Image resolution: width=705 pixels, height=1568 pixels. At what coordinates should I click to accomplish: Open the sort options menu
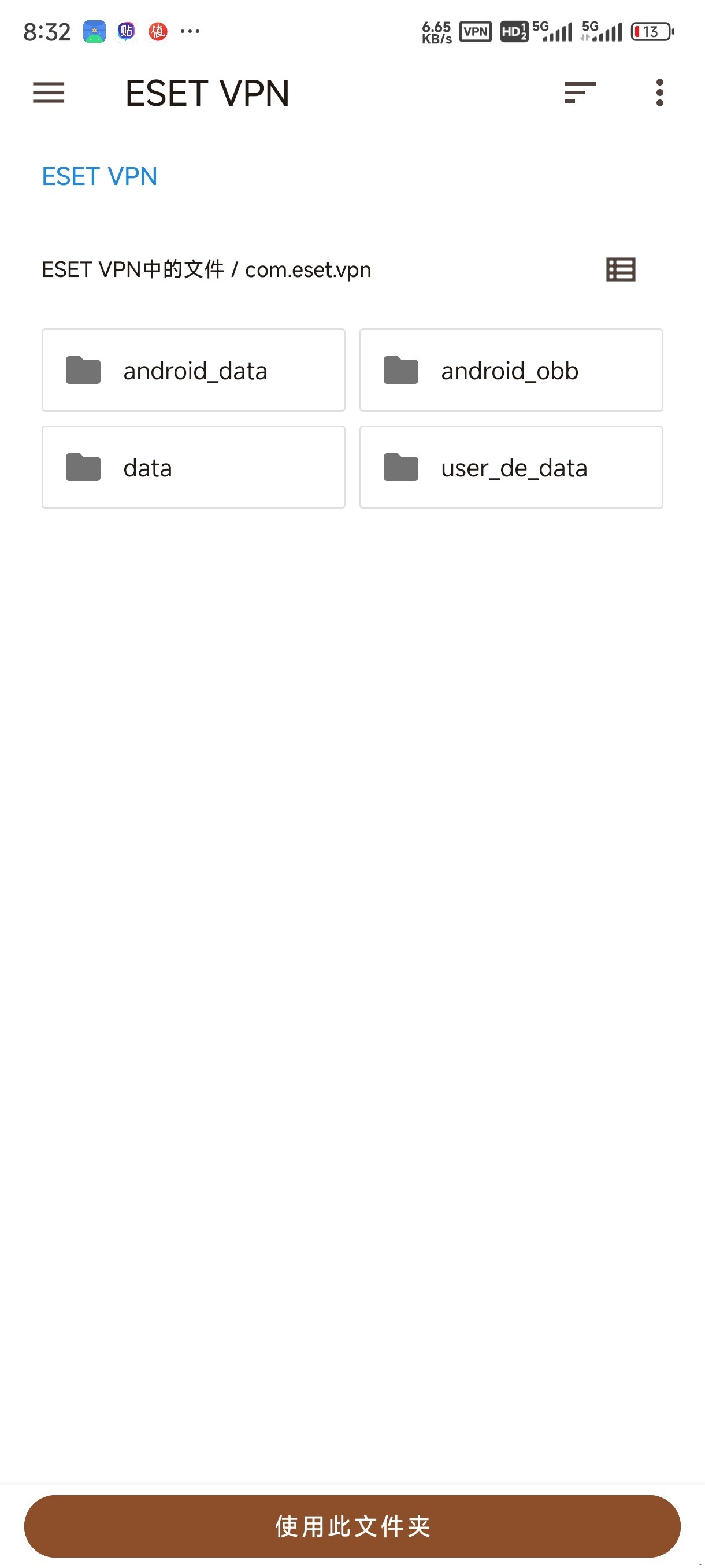coord(579,93)
